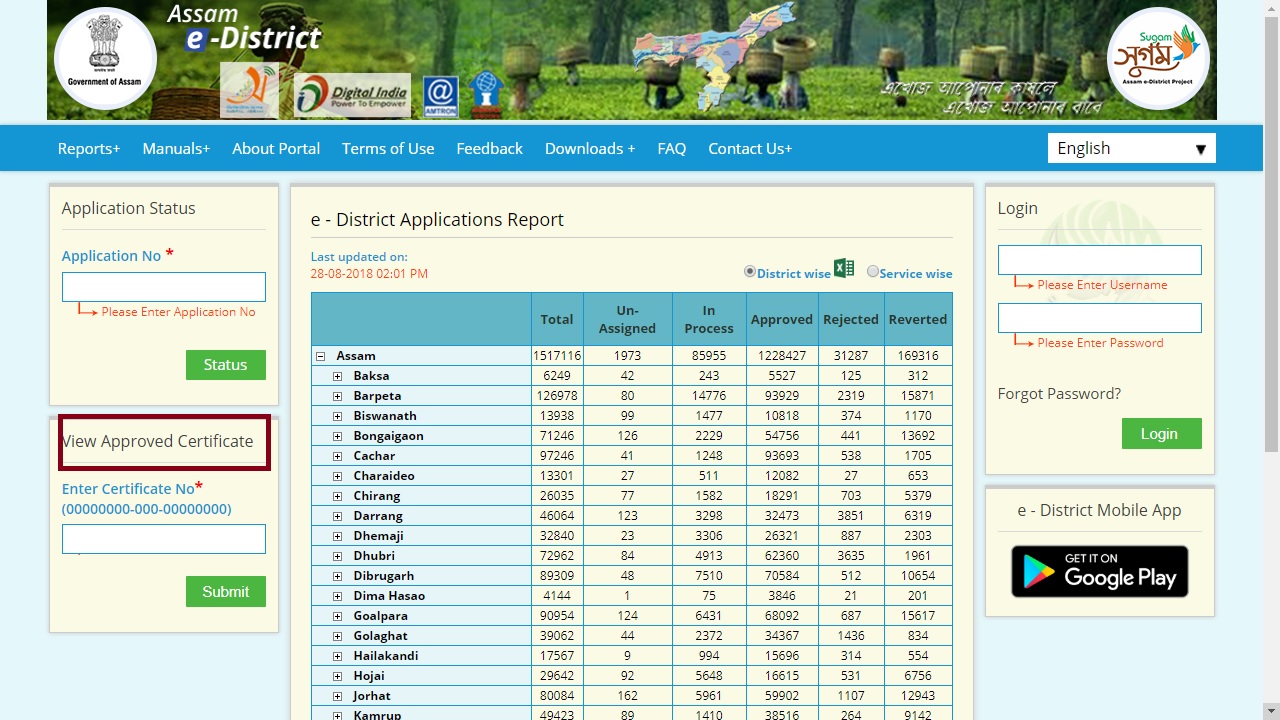Click the Application No input field
The width and height of the screenshot is (1280, 720).
click(x=164, y=287)
